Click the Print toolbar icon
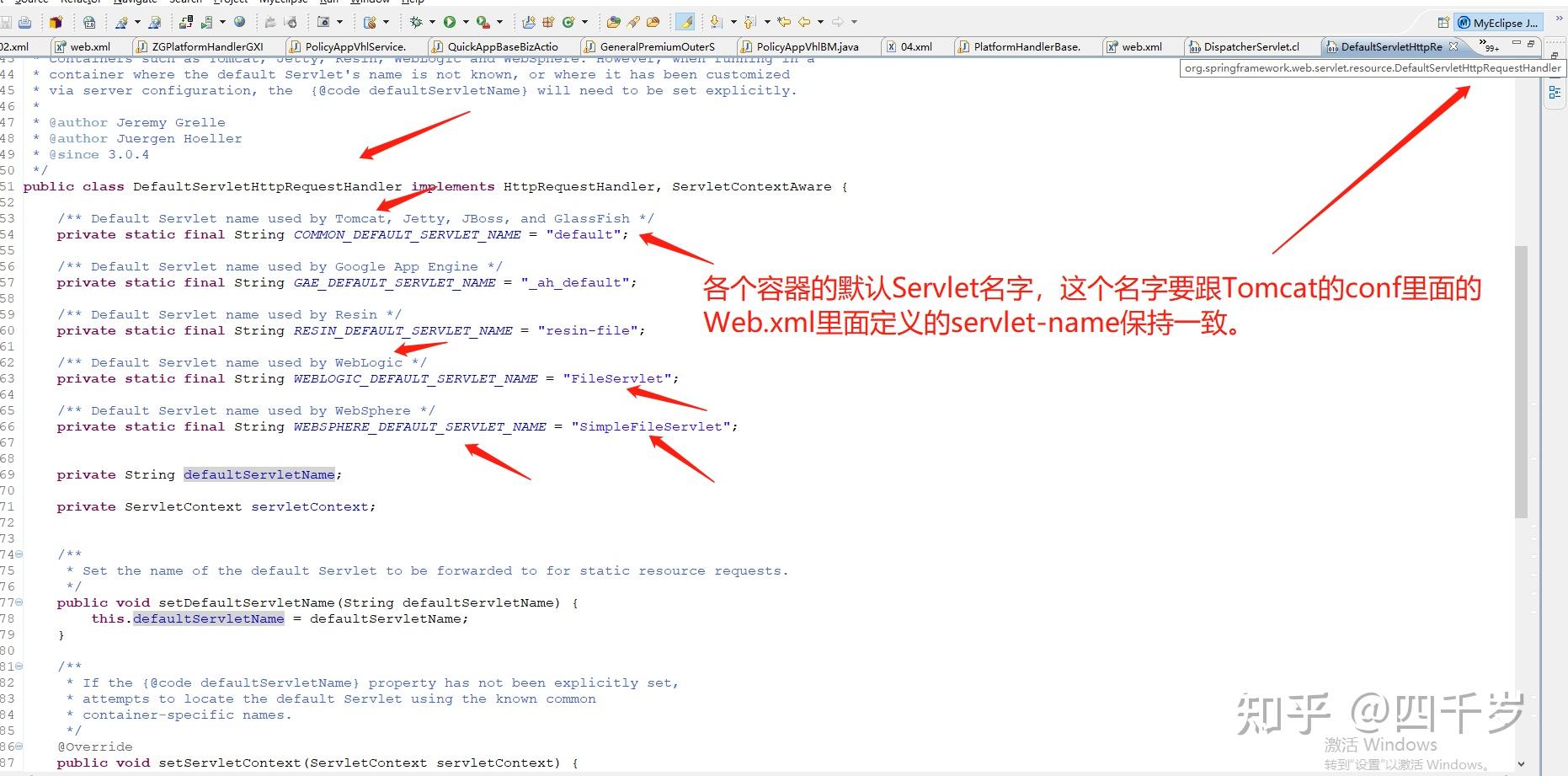 24,22
